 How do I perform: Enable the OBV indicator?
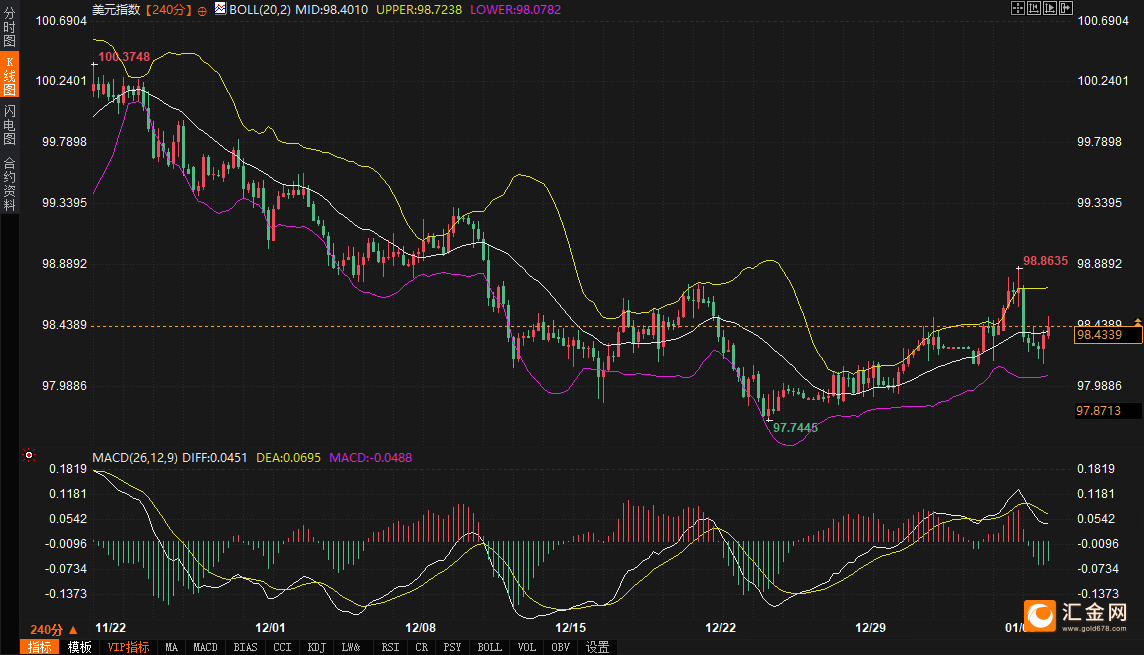click(x=560, y=647)
